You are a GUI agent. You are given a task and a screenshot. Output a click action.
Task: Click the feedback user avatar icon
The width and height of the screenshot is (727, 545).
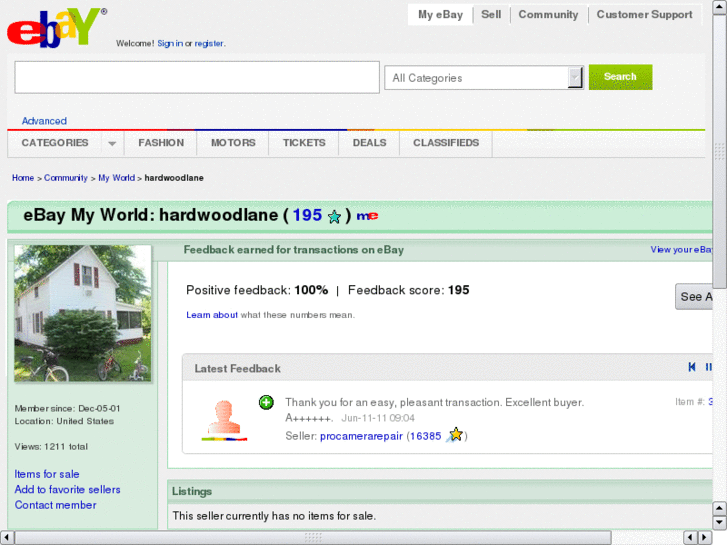point(223,419)
